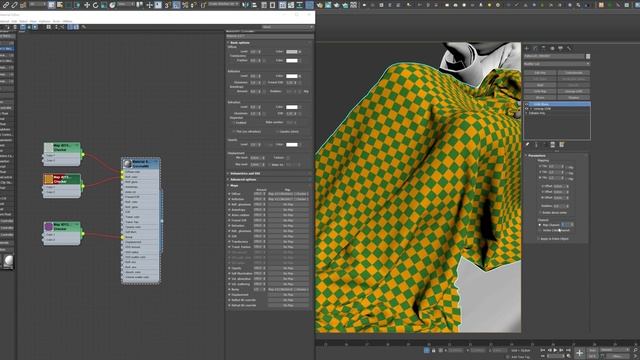Activate the Select and Rotate tool
Screen dimensions: 640x360
point(96,5)
